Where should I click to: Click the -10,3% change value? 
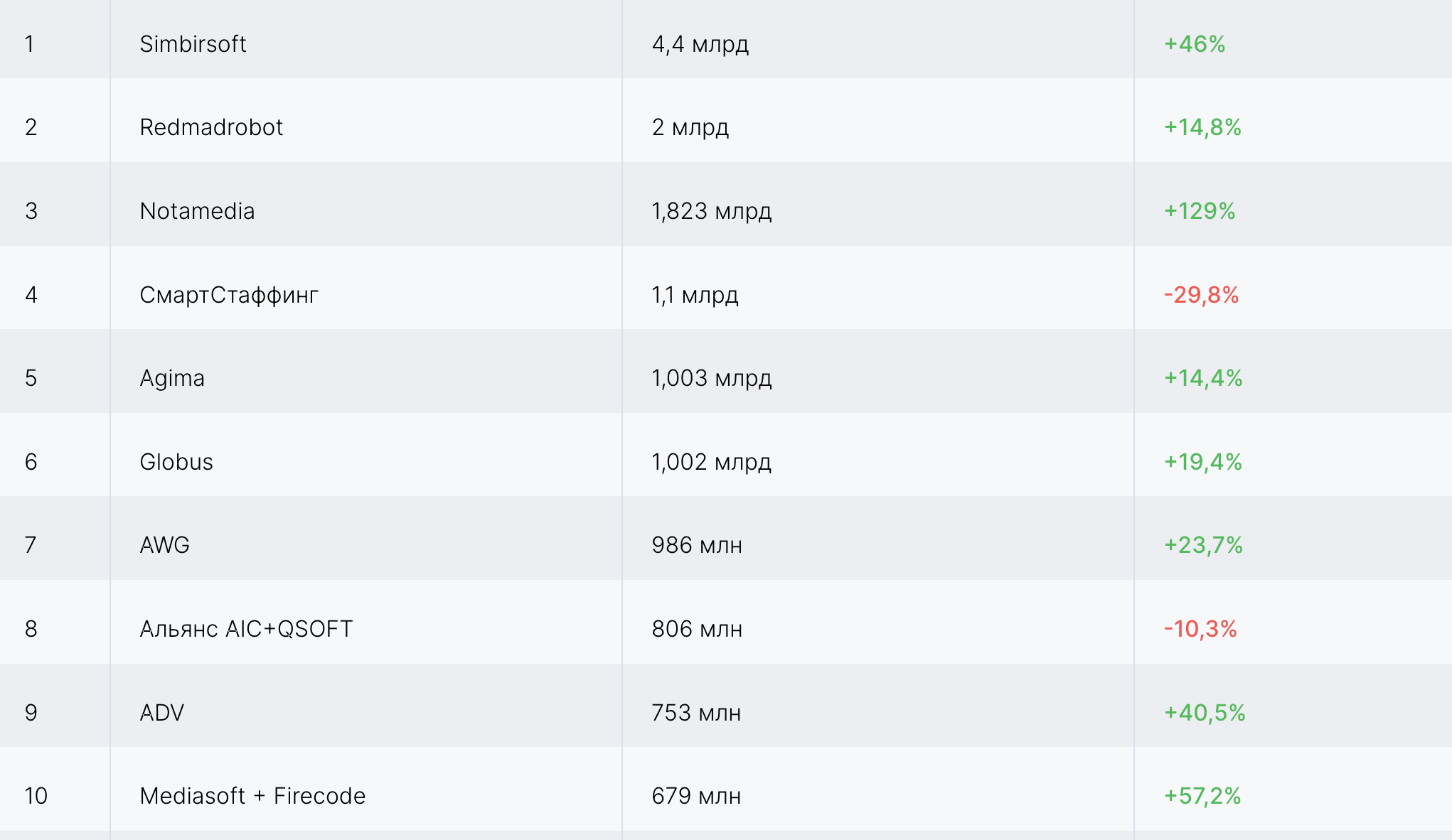point(1200,629)
